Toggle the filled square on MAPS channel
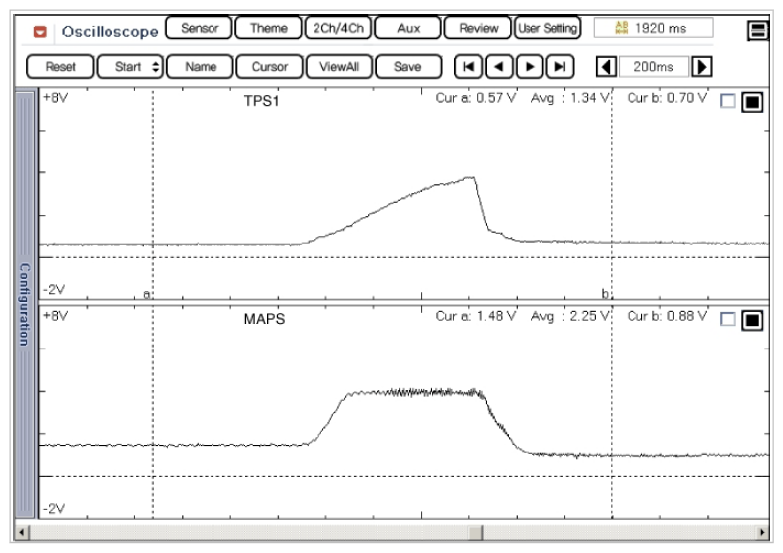The image size is (783, 553). tap(751, 321)
